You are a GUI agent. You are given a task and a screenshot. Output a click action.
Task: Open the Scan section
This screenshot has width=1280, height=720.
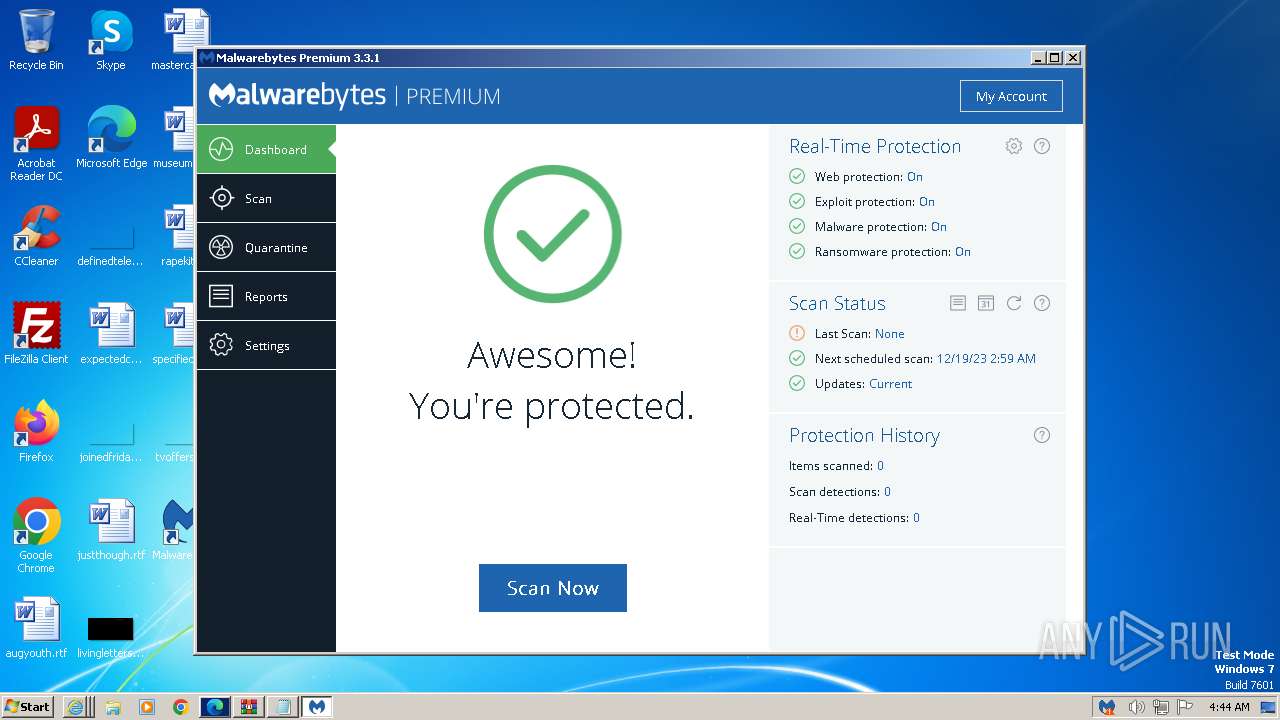coord(266,199)
